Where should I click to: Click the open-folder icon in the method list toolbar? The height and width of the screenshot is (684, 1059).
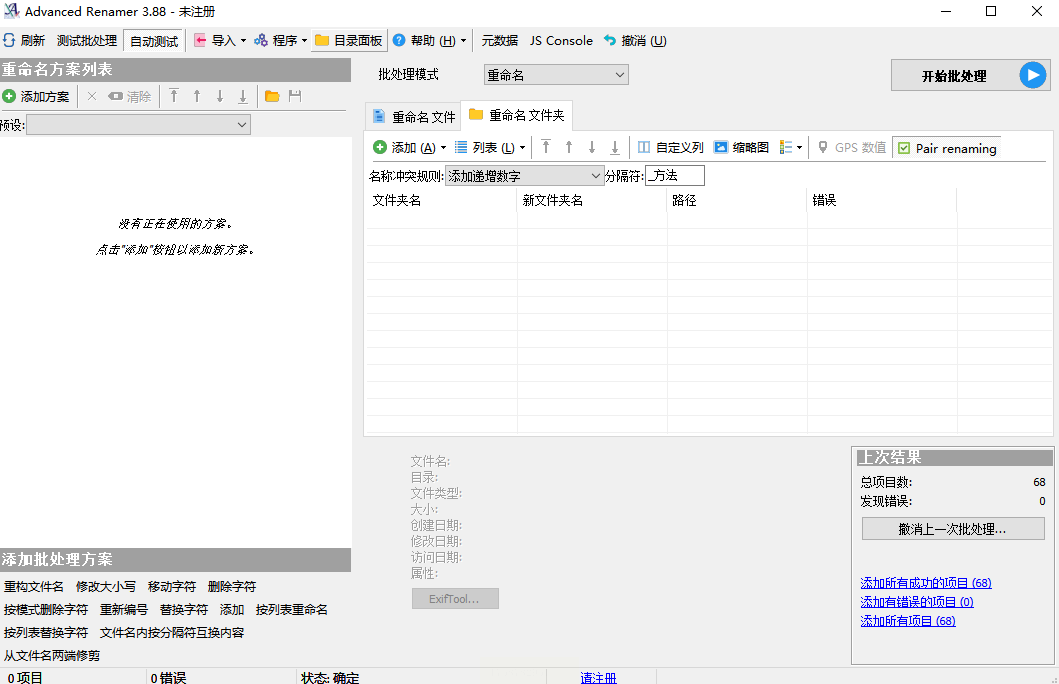pyautogui.click(x=272, y=97)
